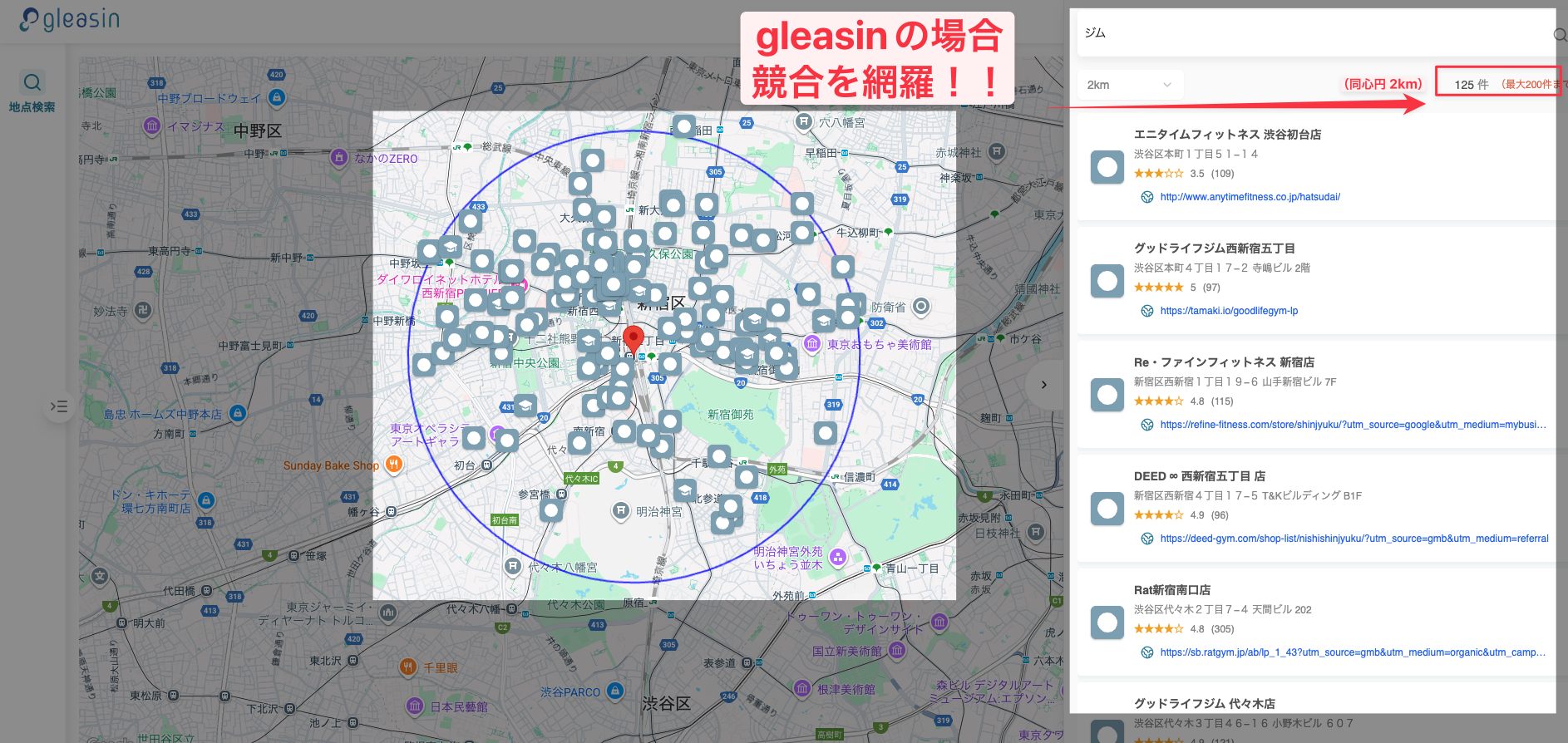Click the map's right arrow button
Viewport: 1568px width, 743px height.
pyautogui.click(x=1043, y=384)
